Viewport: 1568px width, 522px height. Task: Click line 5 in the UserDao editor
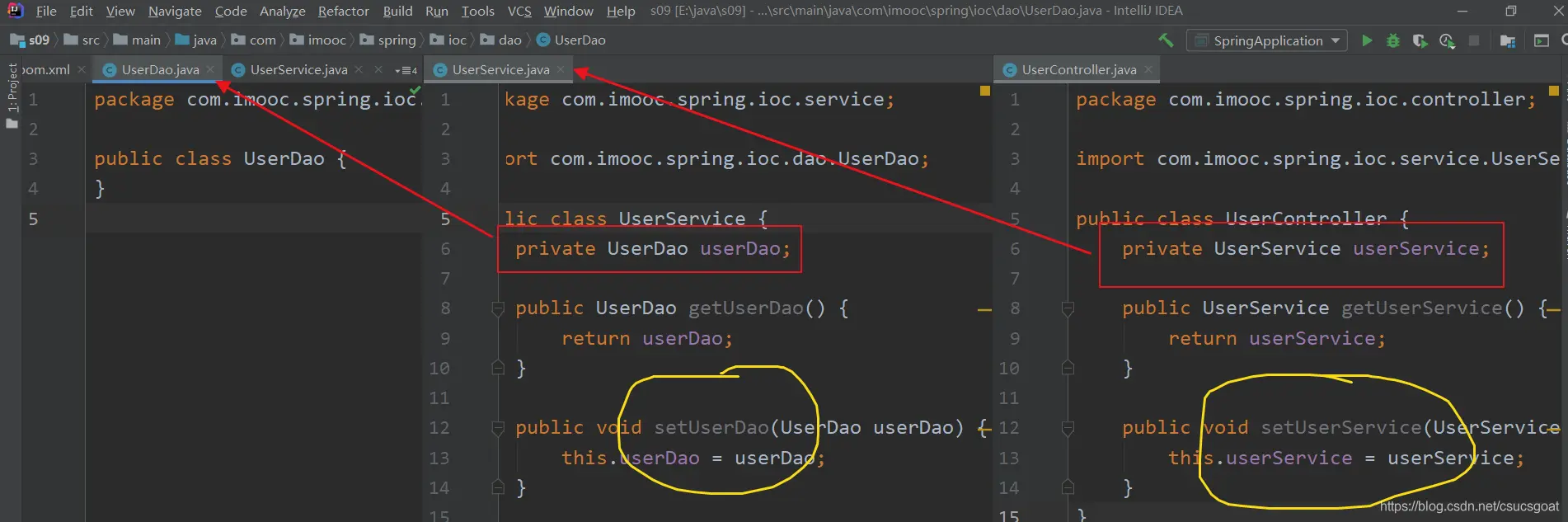pyautogui.click(x=247, y=219)
